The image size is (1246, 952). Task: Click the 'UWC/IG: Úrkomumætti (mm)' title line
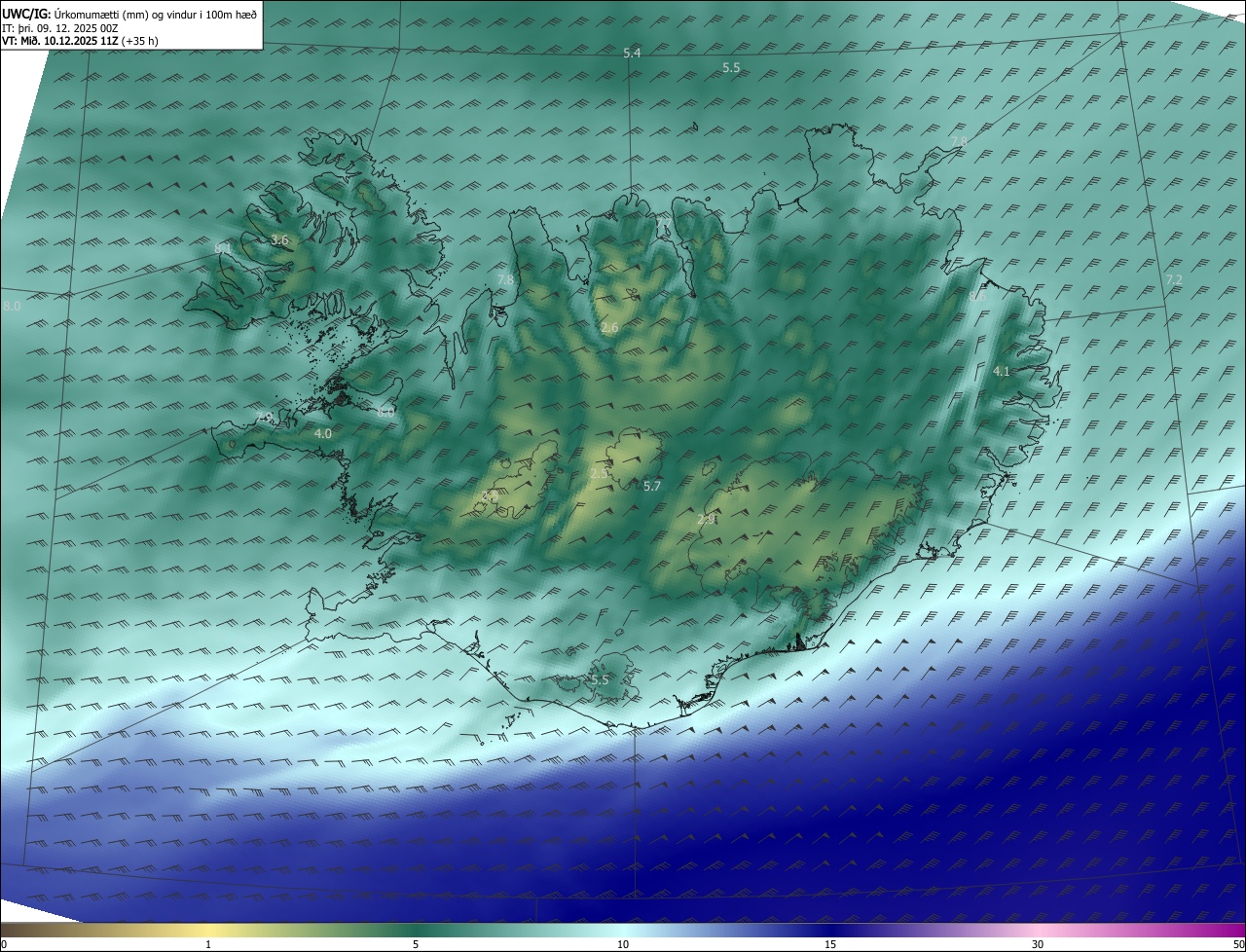pyautogui.click(x=129, y=14)
